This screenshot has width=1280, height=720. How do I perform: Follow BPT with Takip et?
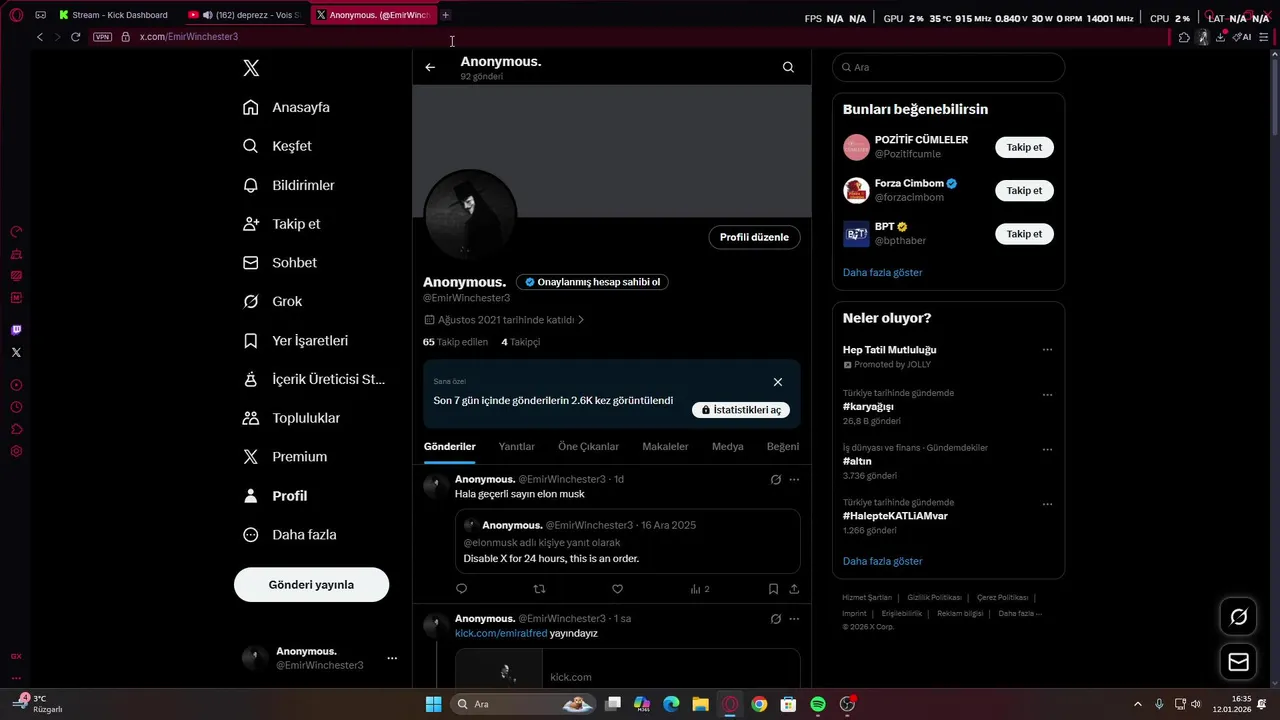click(1024, 234)
